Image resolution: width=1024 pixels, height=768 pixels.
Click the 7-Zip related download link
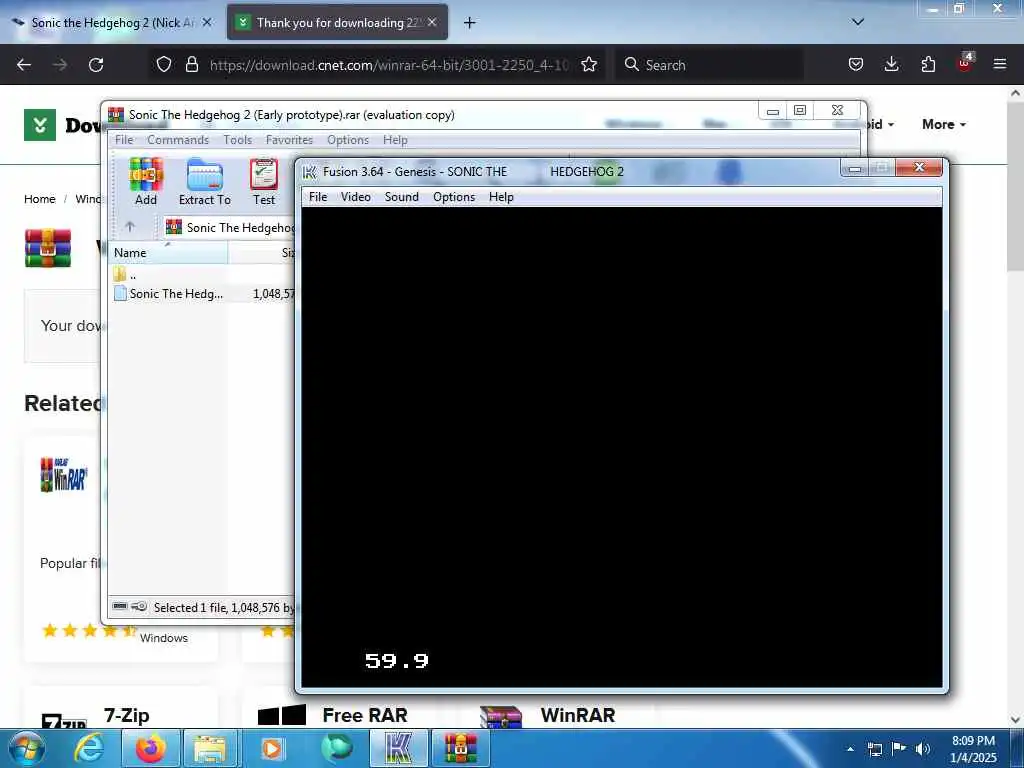[127, 716]
